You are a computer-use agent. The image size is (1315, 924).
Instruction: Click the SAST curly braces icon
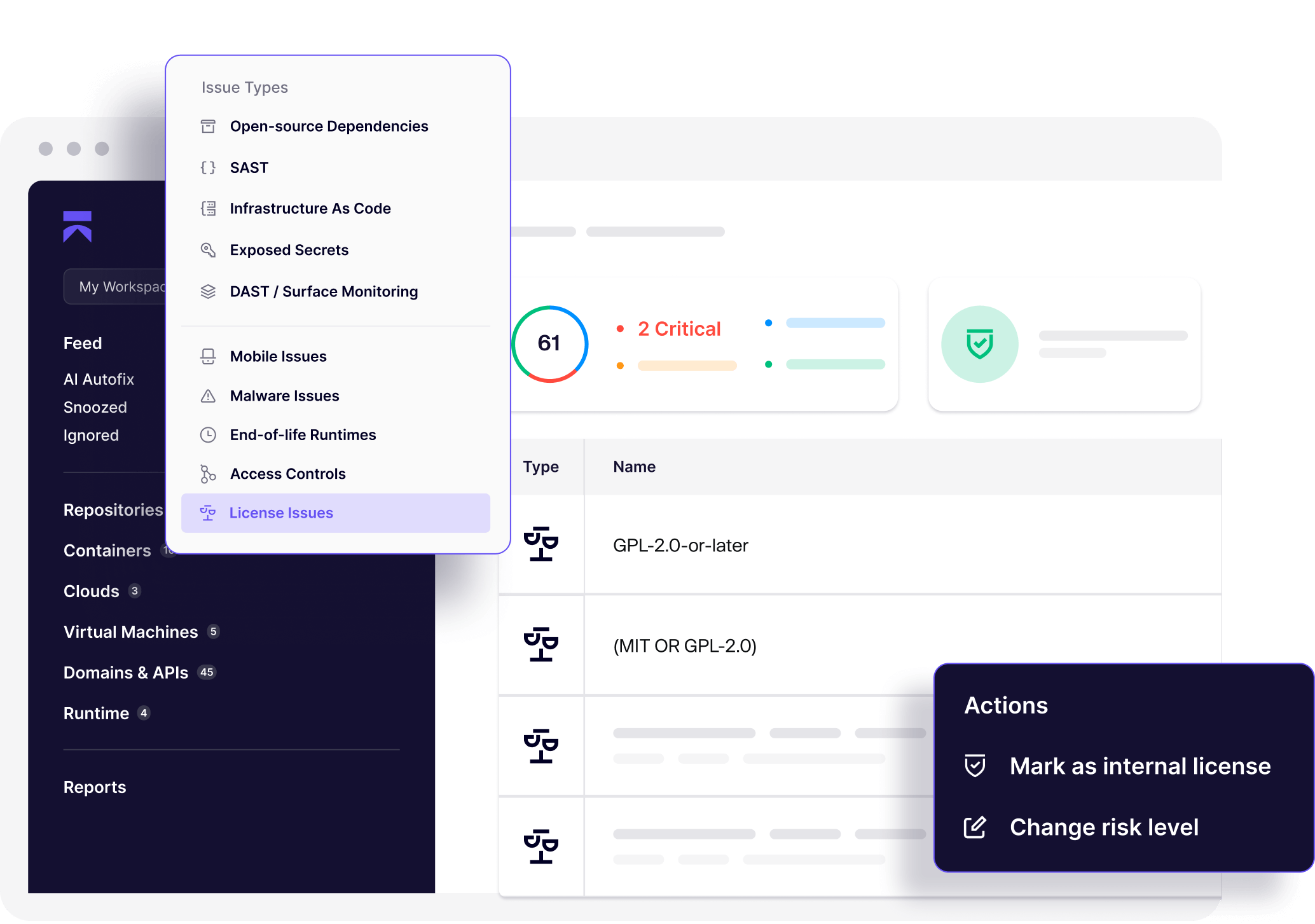pos(208,168)
